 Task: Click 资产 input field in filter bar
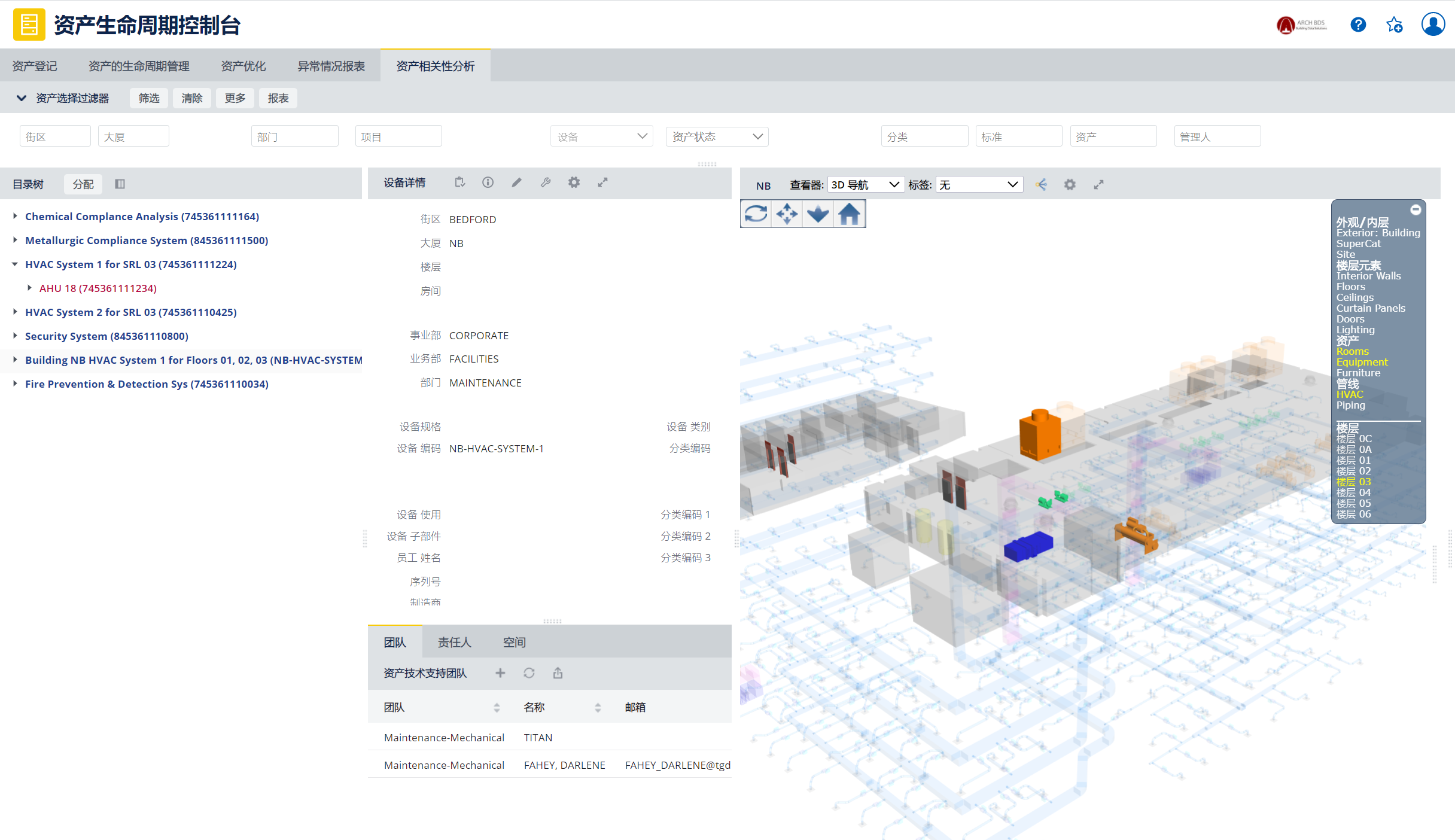click(1113, 136)
